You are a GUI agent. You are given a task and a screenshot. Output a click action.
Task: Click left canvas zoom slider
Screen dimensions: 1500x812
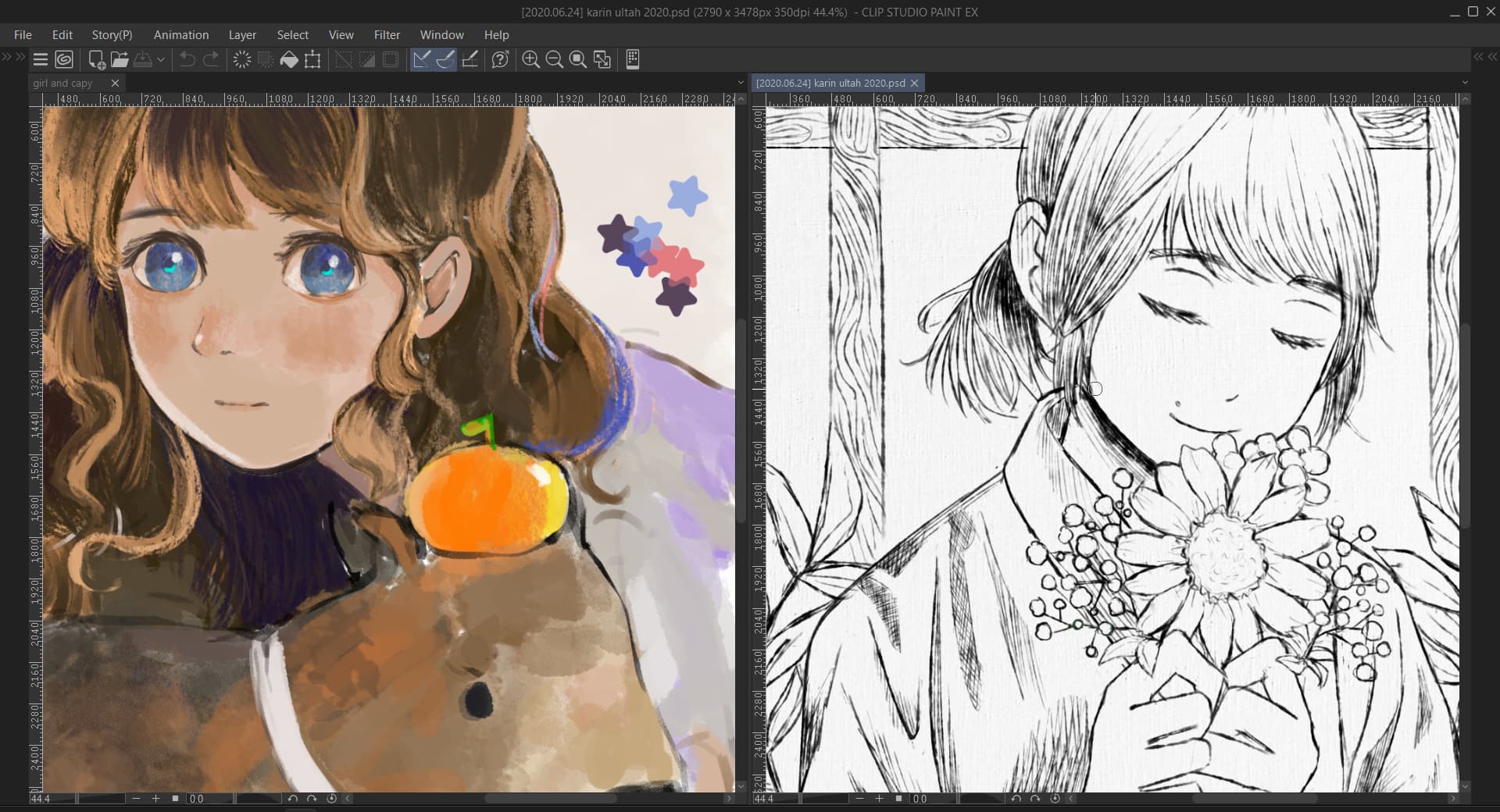pos(102,799)
